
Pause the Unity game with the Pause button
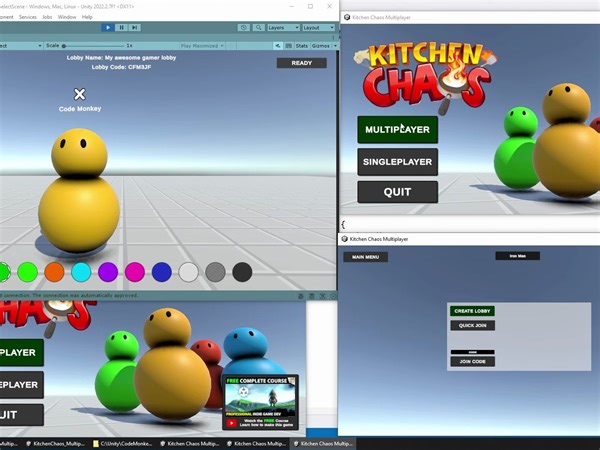(x=121, y=28)
